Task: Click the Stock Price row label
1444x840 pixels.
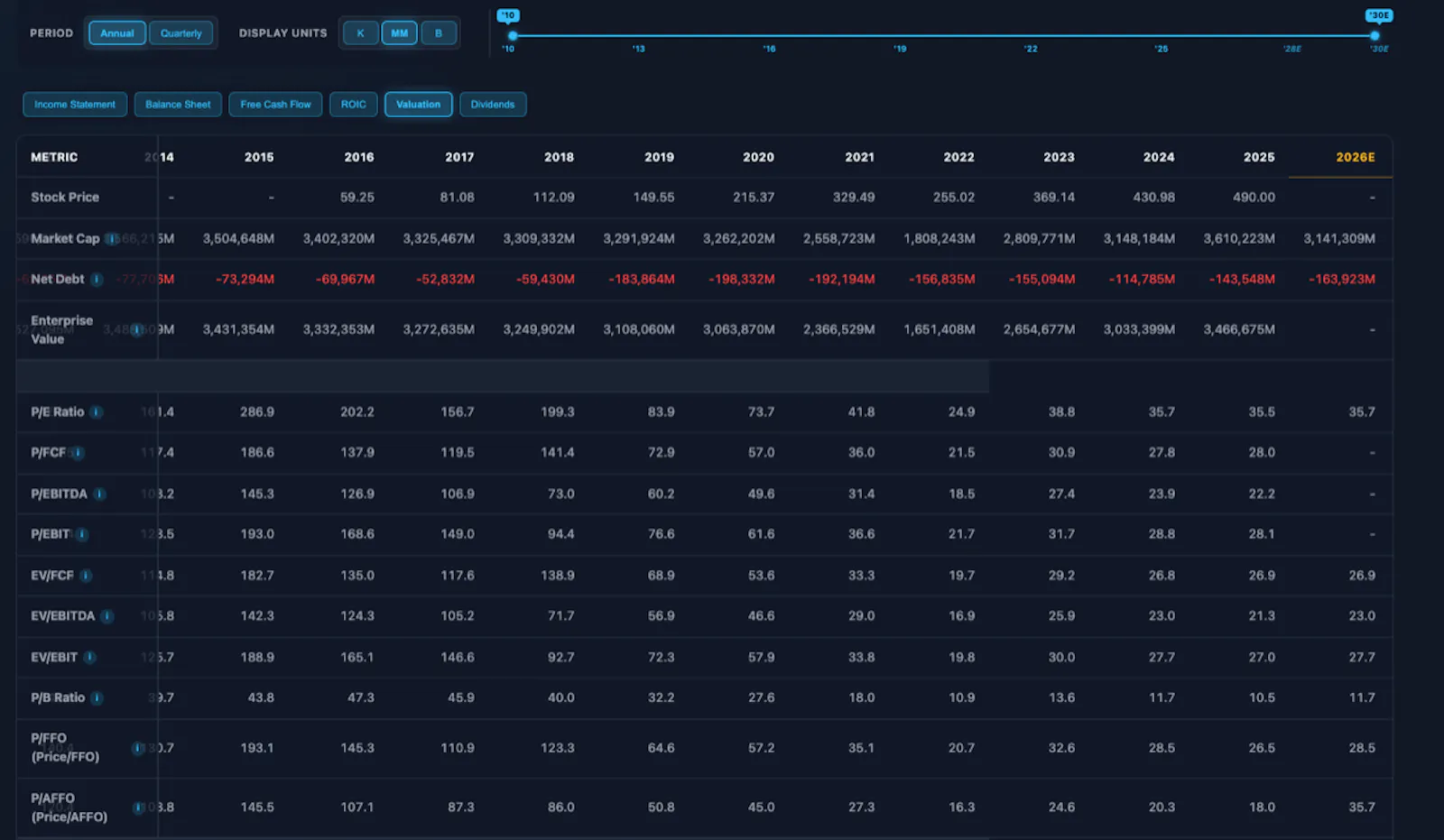Action: (x=65, y=197)
